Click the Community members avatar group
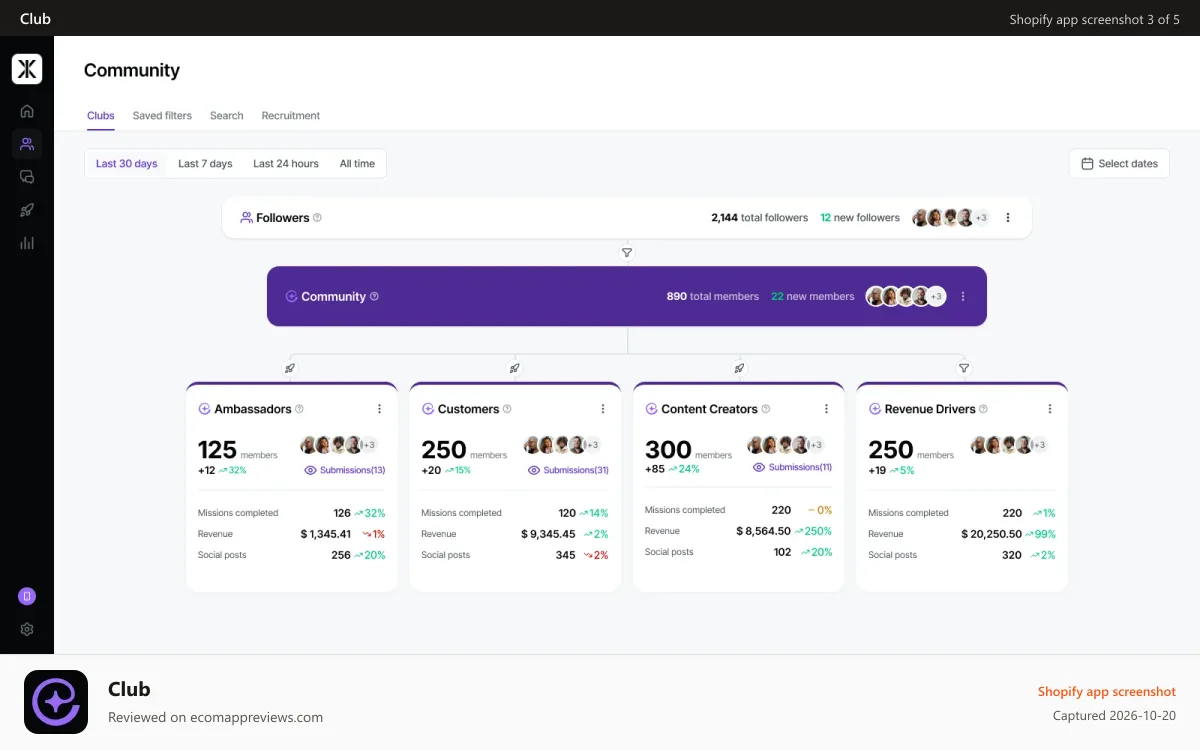Image resolution: width=1200 pixels, height=750 pixels. [x=906, y=296]
